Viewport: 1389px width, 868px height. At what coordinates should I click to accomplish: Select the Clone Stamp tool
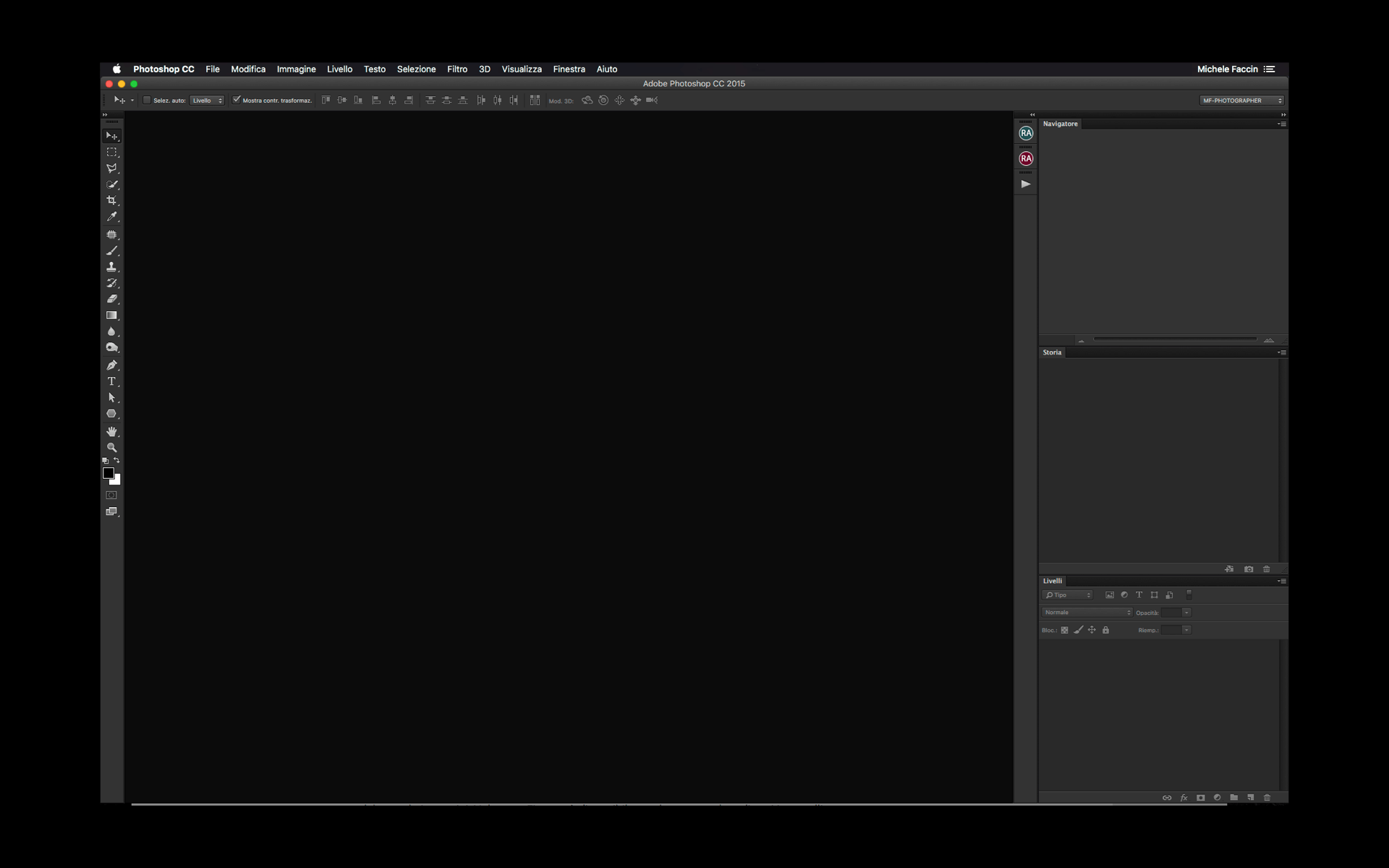coord(111,267)
